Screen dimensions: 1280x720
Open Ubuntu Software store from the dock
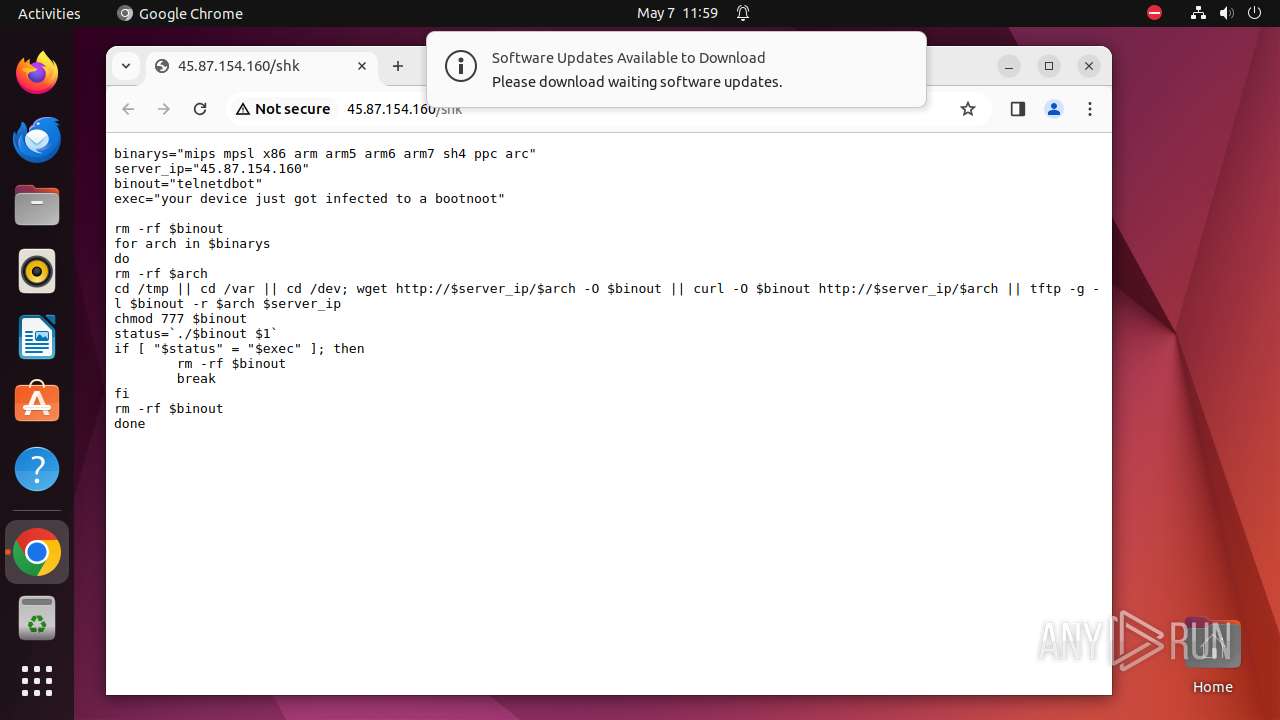pyautogui.click(x=37, y=402)
